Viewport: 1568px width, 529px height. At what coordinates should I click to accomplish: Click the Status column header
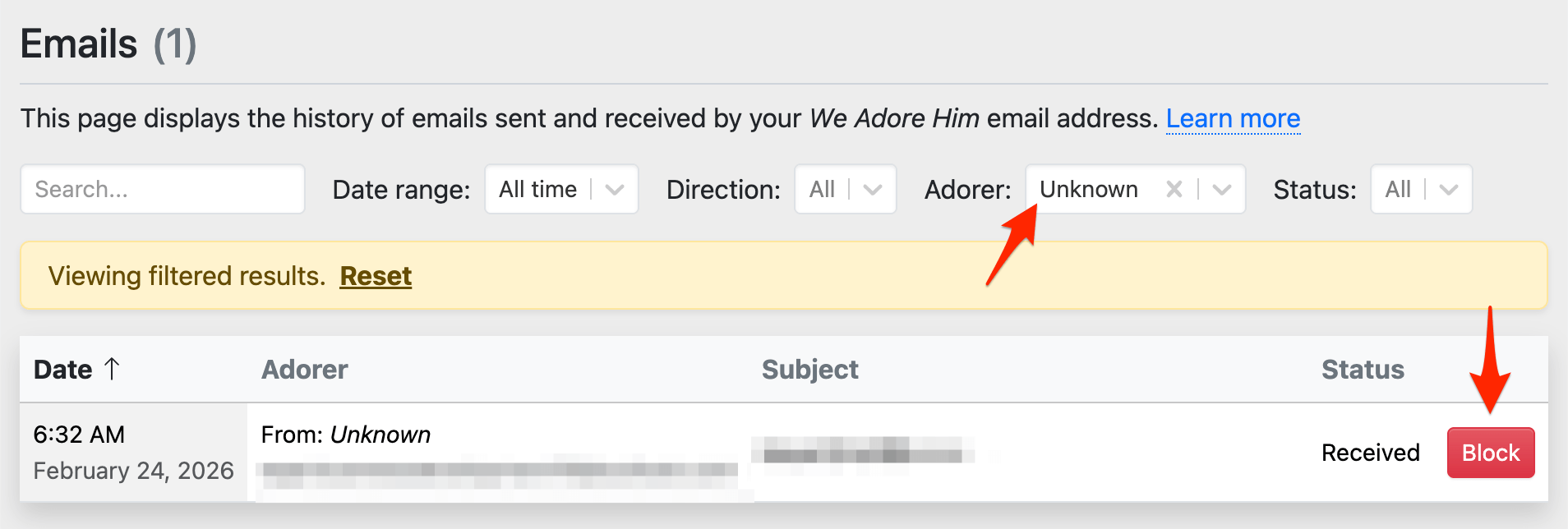click(1363, 370)
